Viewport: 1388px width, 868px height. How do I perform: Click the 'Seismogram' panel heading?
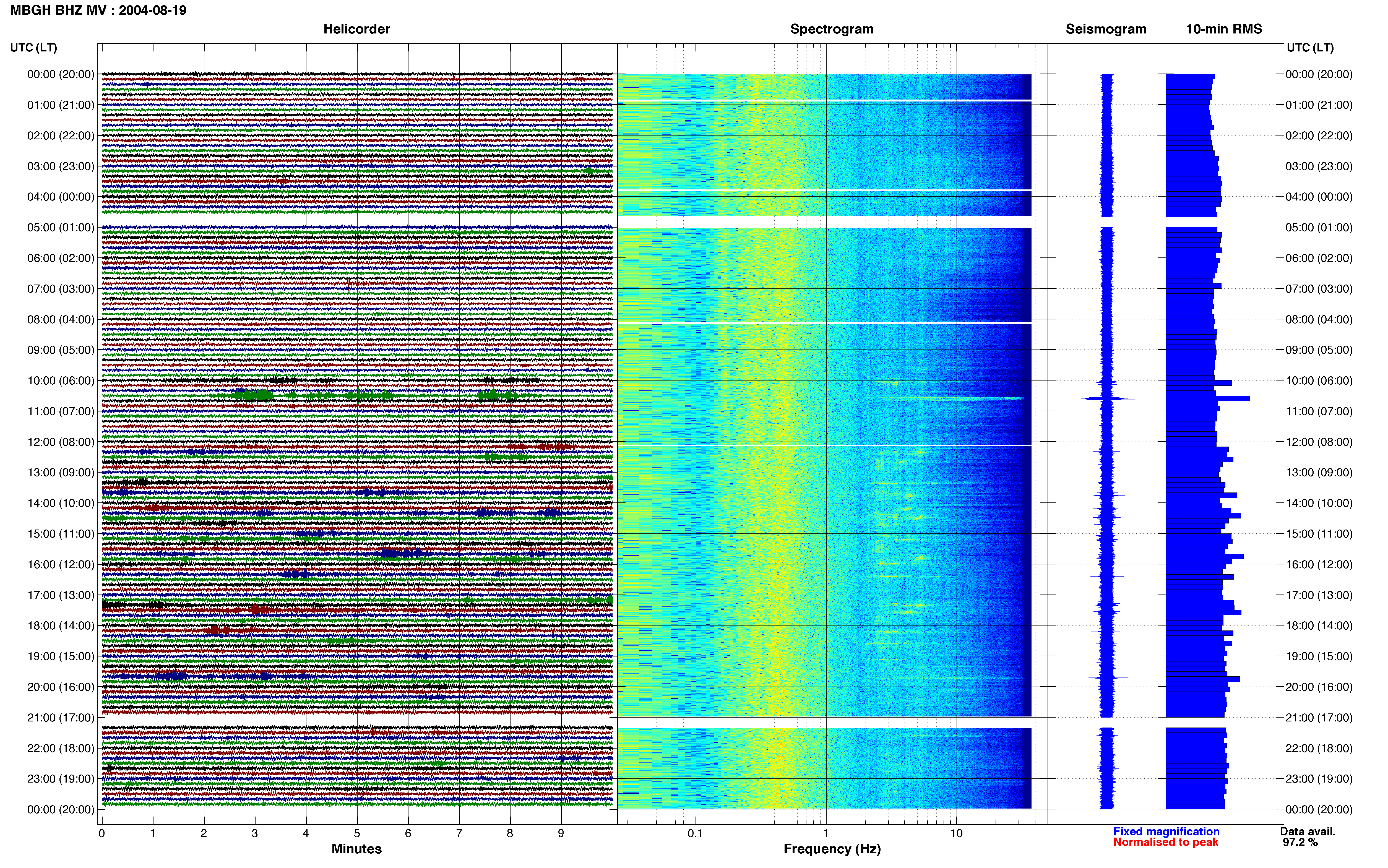[x=1106, y=29]
